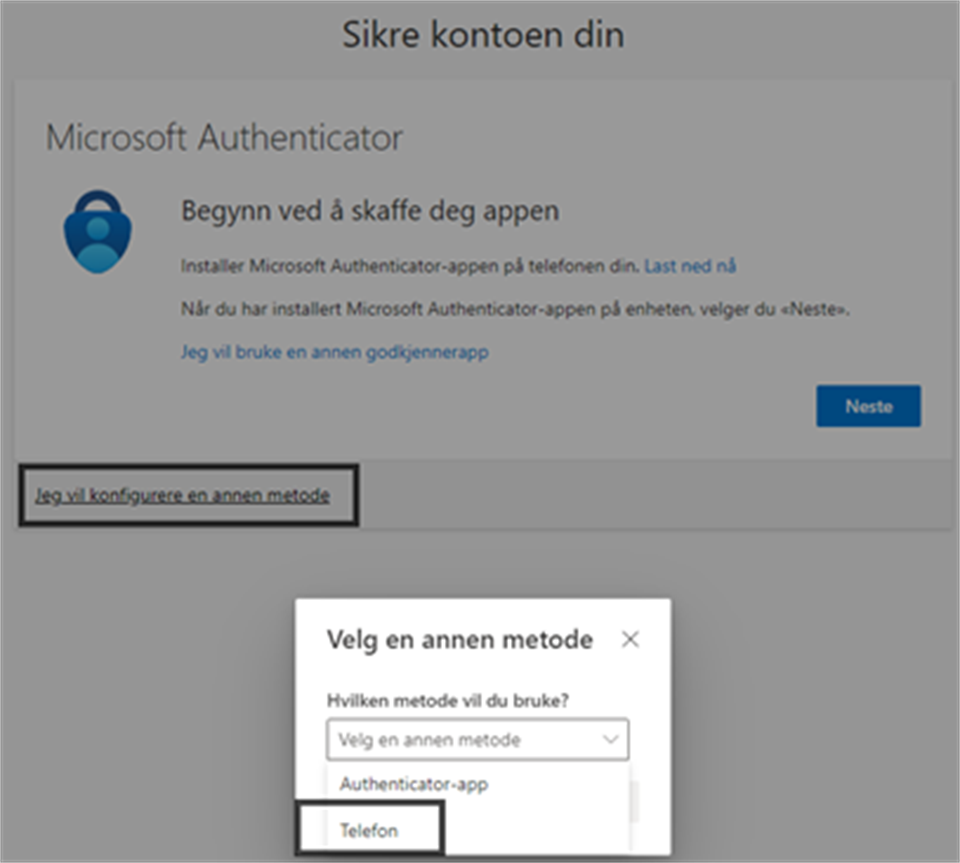Screen dimensions: 960x863
Task: Click the 'Sikre kontoen din' page heading
Action: (483, 35)
